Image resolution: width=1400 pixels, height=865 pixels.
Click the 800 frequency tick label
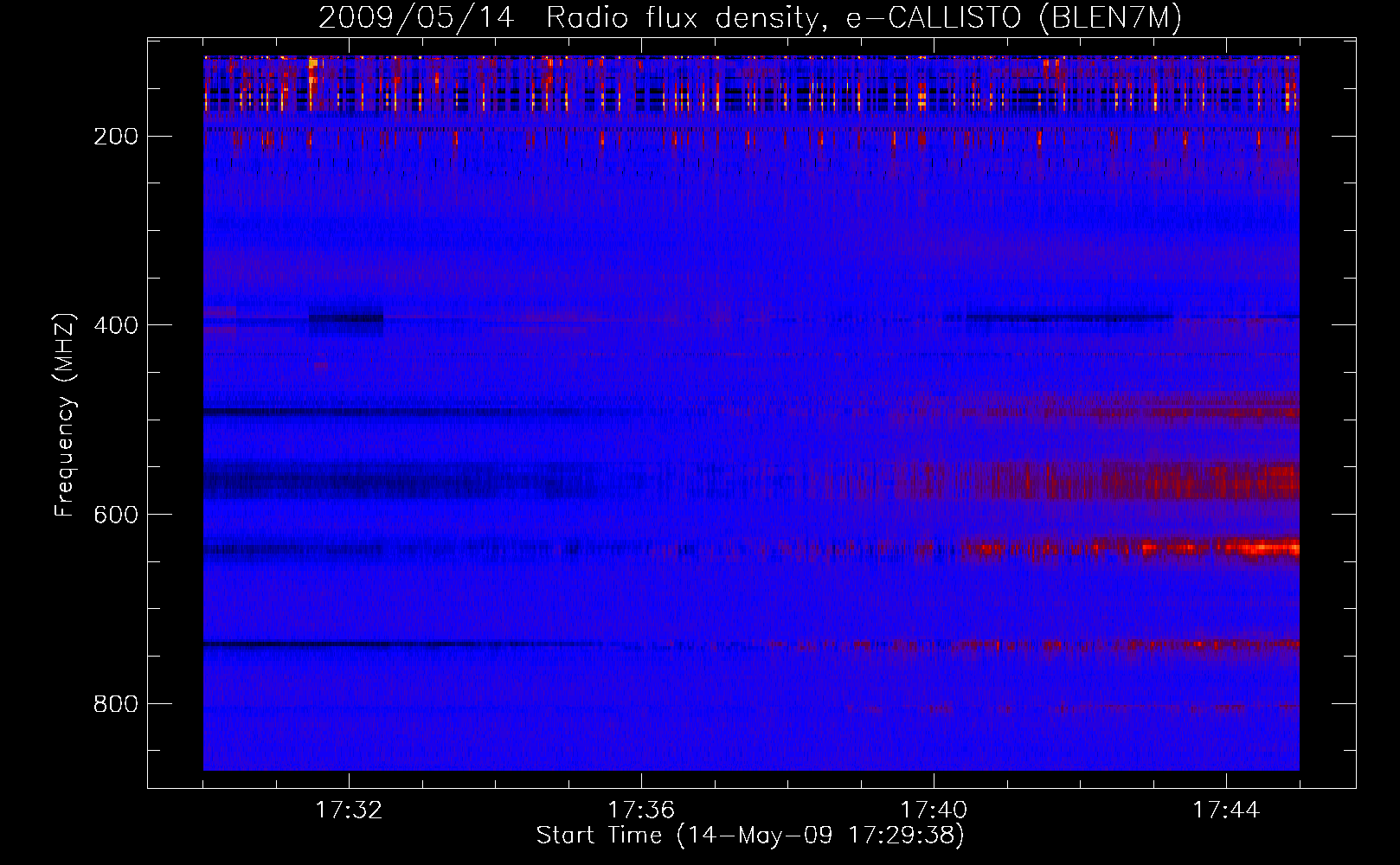[x=116, y=704]
